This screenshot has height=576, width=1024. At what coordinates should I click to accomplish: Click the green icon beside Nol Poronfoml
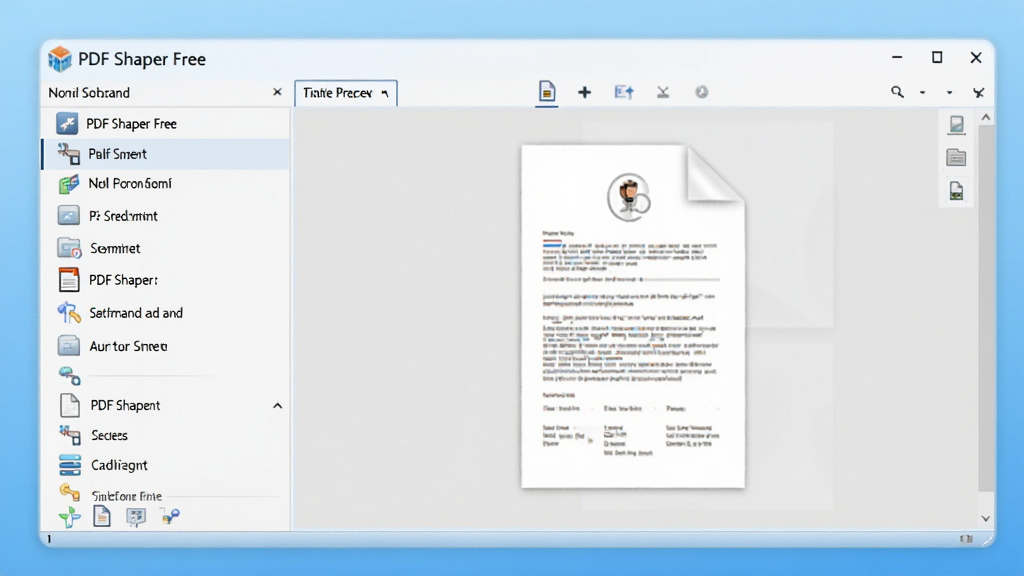pyautogui.click(x=68, y=184)
